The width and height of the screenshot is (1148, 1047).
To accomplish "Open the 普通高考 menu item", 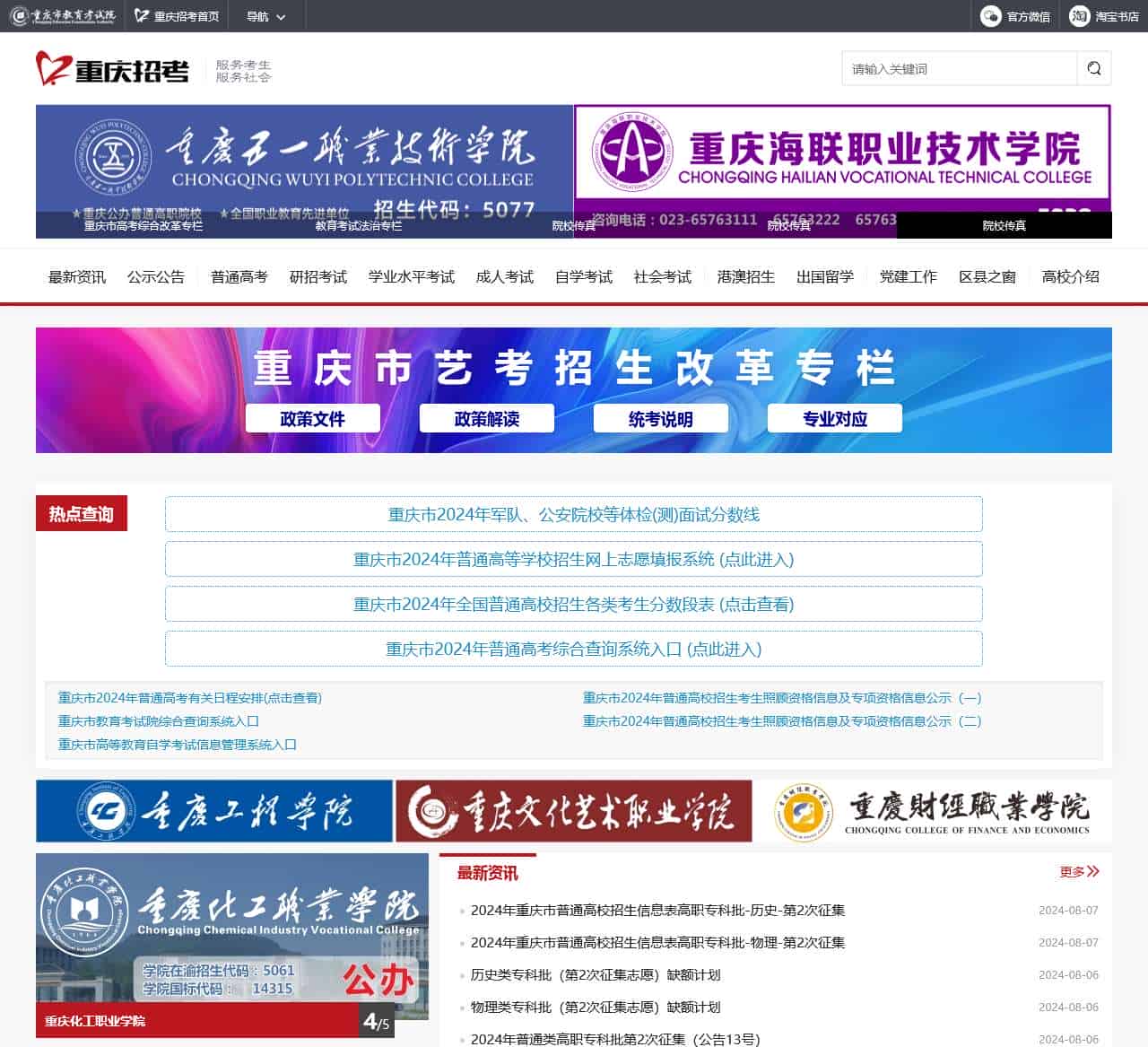I will (239, 277).
